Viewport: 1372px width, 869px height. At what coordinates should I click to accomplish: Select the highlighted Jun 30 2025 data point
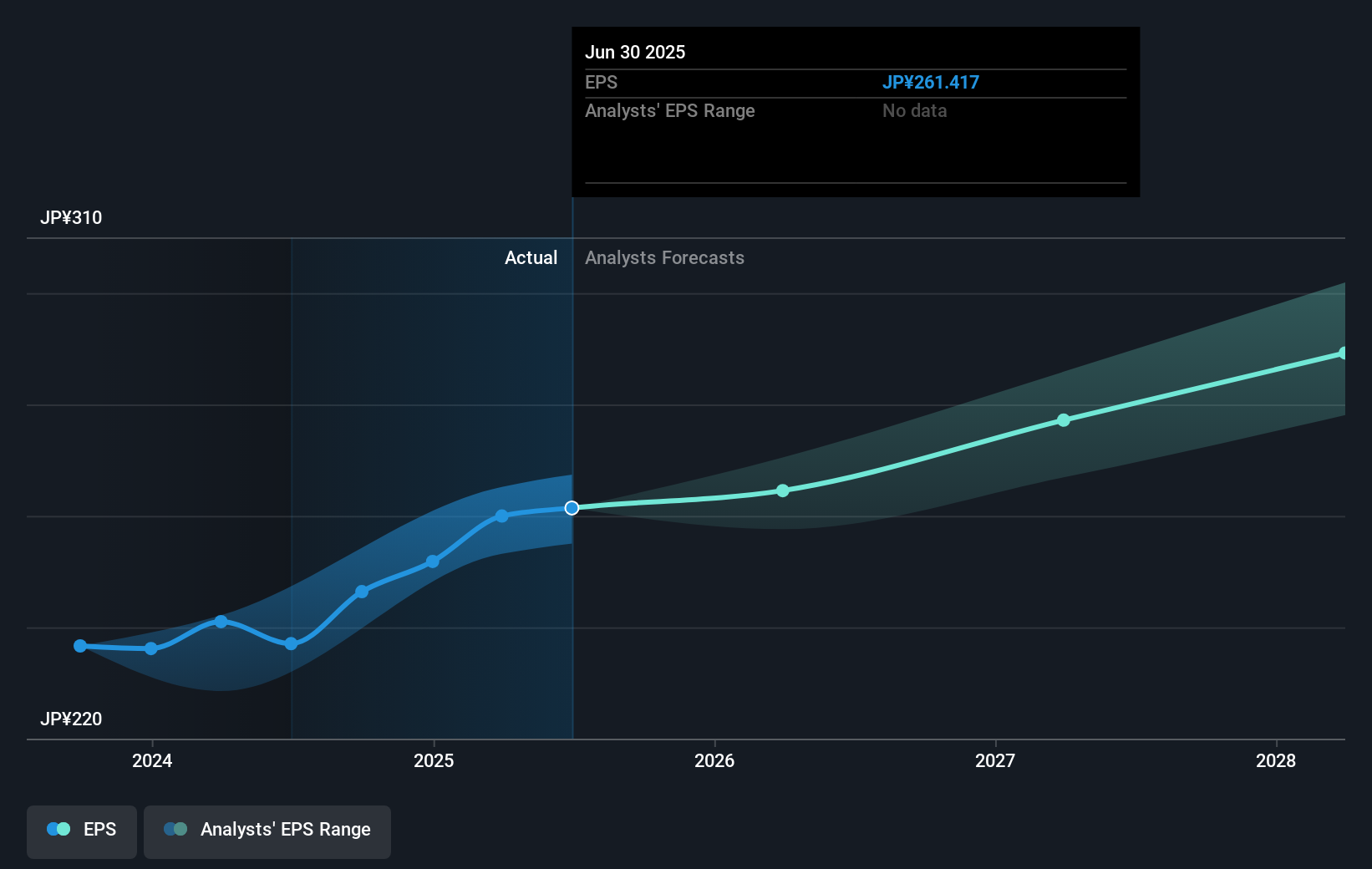click(x=572, y=507)
